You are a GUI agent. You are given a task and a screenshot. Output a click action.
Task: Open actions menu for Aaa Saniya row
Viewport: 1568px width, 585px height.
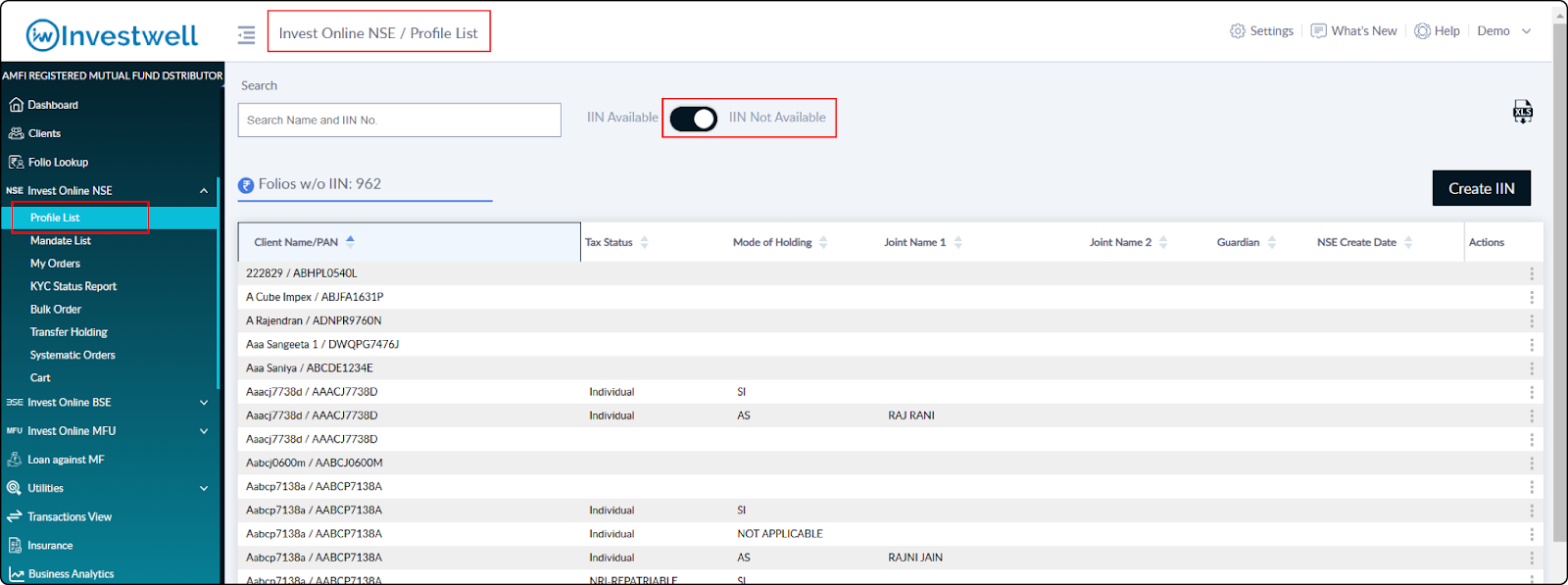[1531, 368]
